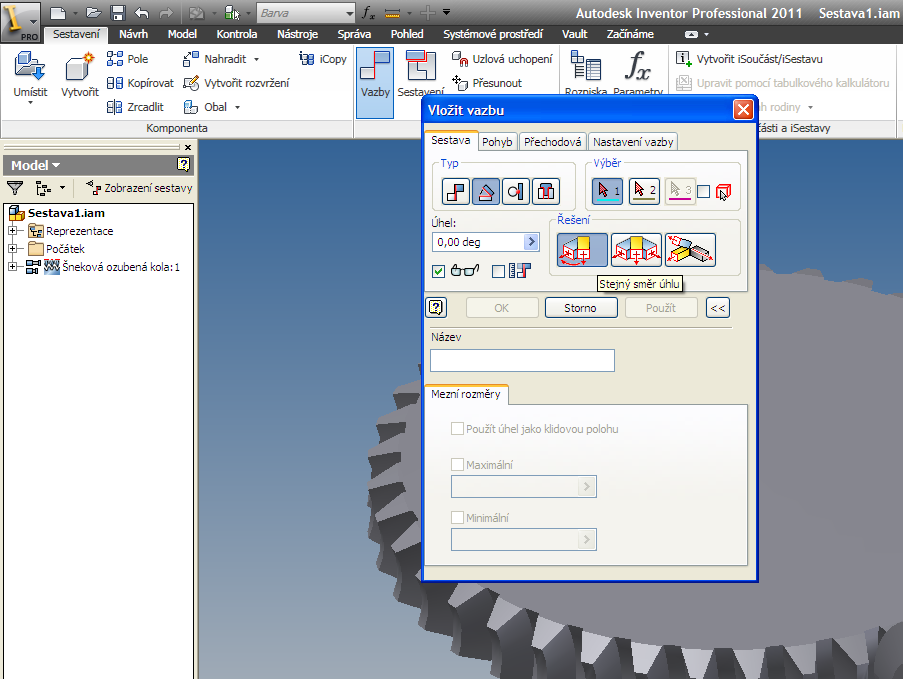The height and width of the screenshot is (679, 903).
Task: Click Zobrazení sestavy in browser
Action: [x=139, y=188]
